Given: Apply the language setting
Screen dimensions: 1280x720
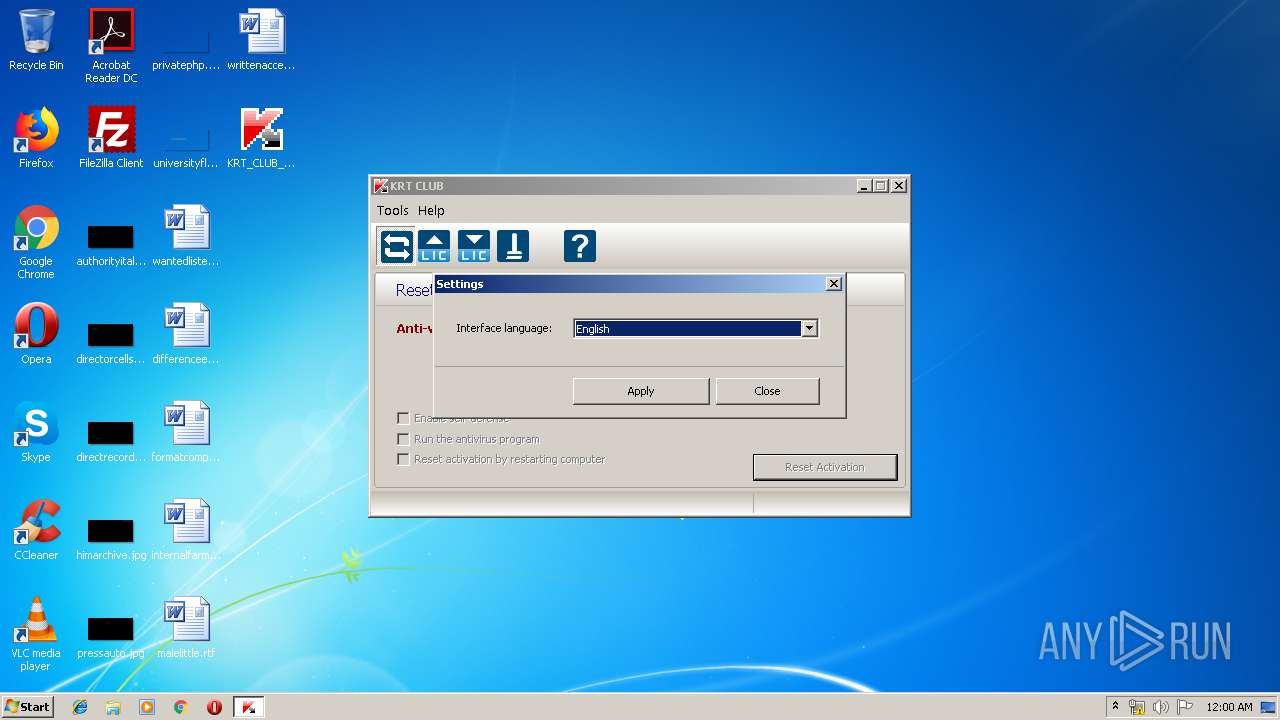Looking at the screenshot, I should (641, 391).
